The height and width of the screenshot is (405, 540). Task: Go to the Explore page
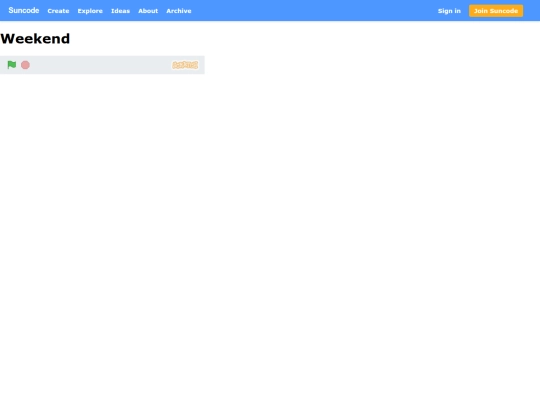point(90,11)
